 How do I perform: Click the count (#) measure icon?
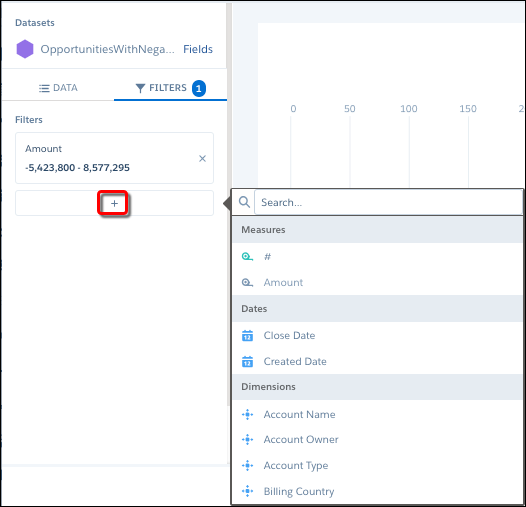click(x=247, y=257)
